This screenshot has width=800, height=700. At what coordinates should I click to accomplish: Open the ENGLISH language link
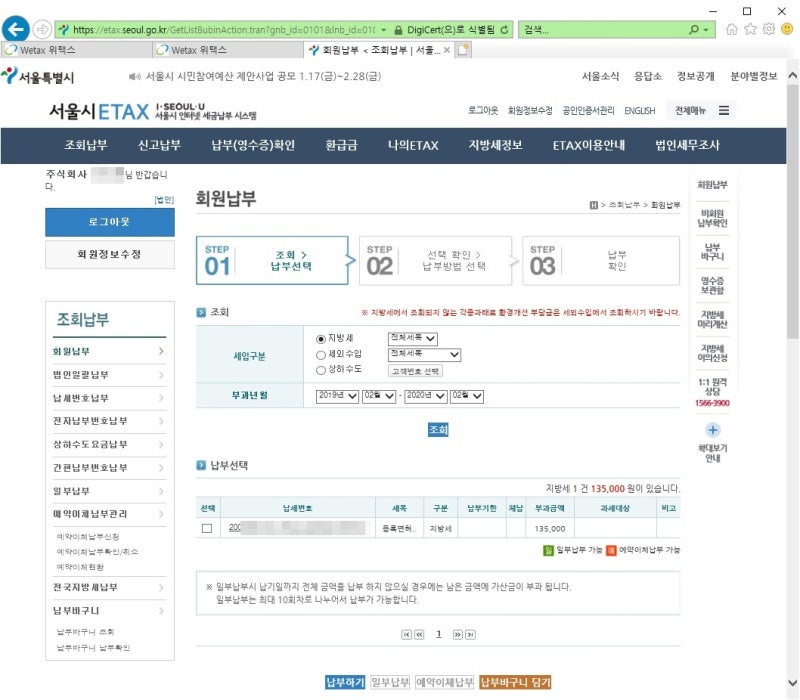tap(639, 111)
